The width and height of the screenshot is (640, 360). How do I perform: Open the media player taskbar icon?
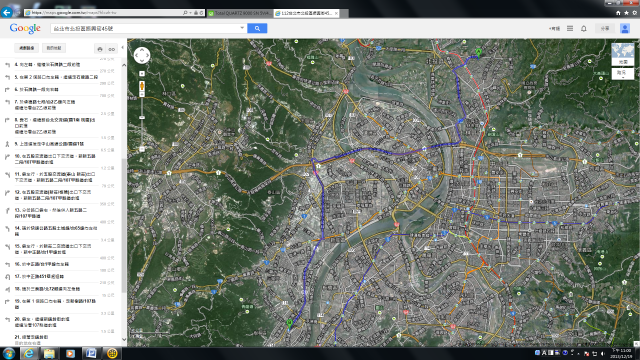coord(70,353)
